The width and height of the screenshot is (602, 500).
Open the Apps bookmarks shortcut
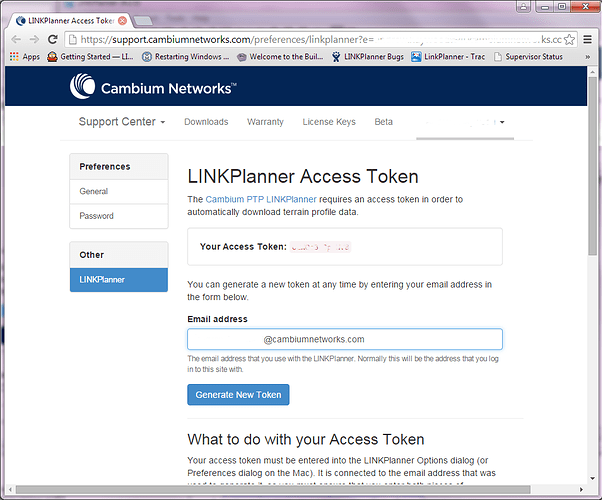25,57
